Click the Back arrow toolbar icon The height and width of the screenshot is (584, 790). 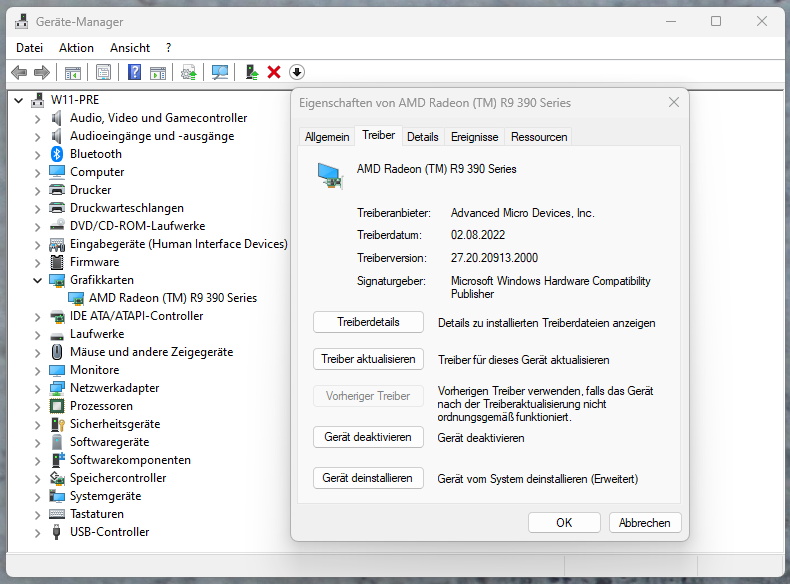coord(19,73)
